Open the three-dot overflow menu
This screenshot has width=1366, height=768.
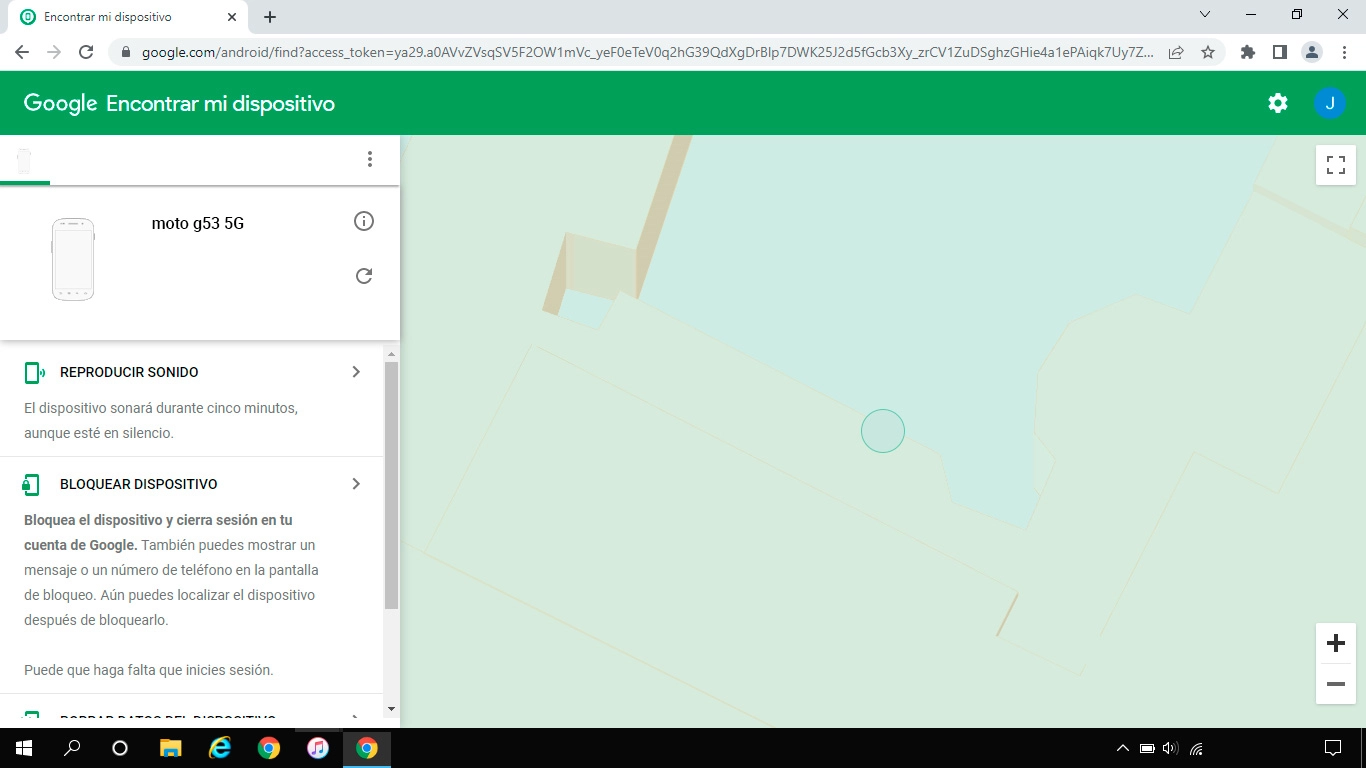(x=370, y=158)
